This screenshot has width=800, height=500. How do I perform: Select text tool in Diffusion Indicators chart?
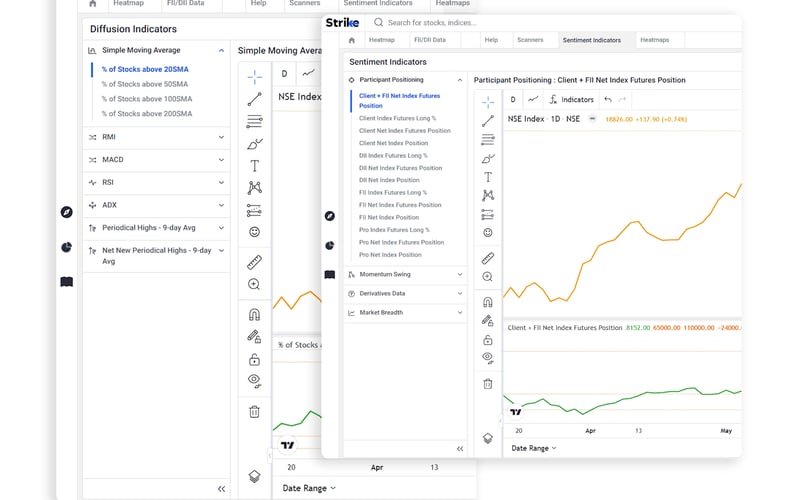255,166
